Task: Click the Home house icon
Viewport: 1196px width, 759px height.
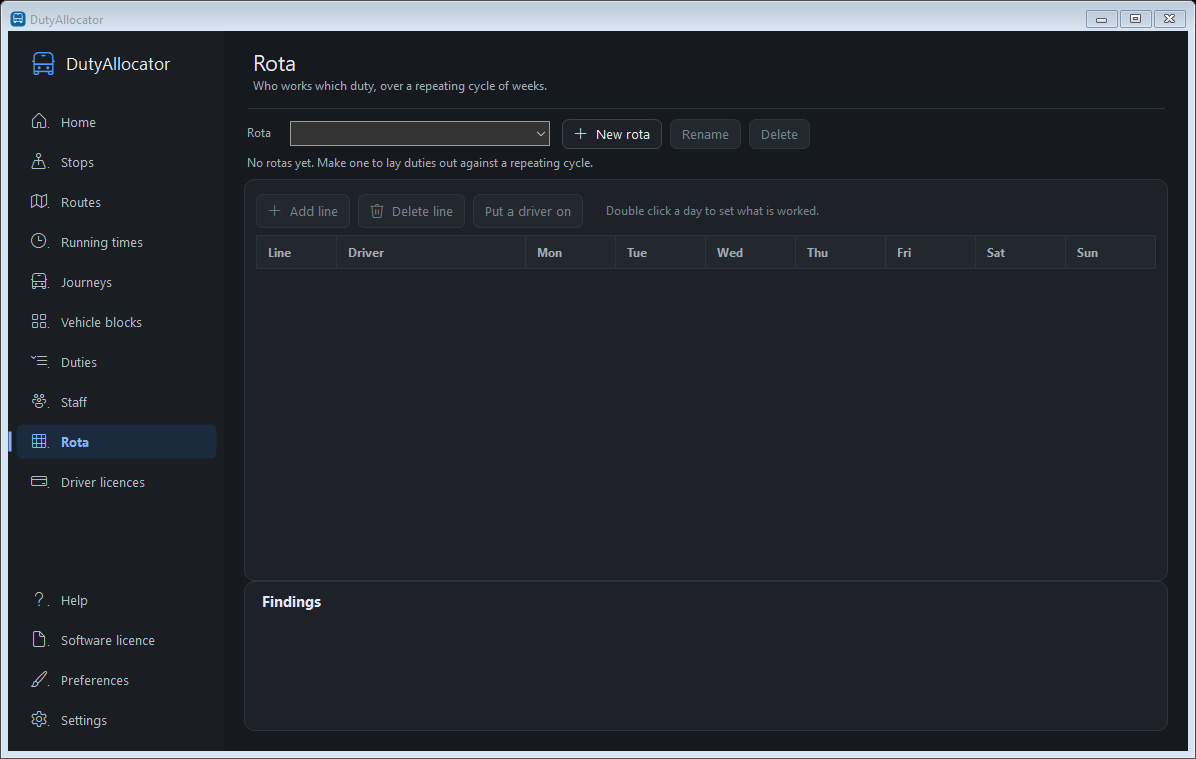Action: 40,122
